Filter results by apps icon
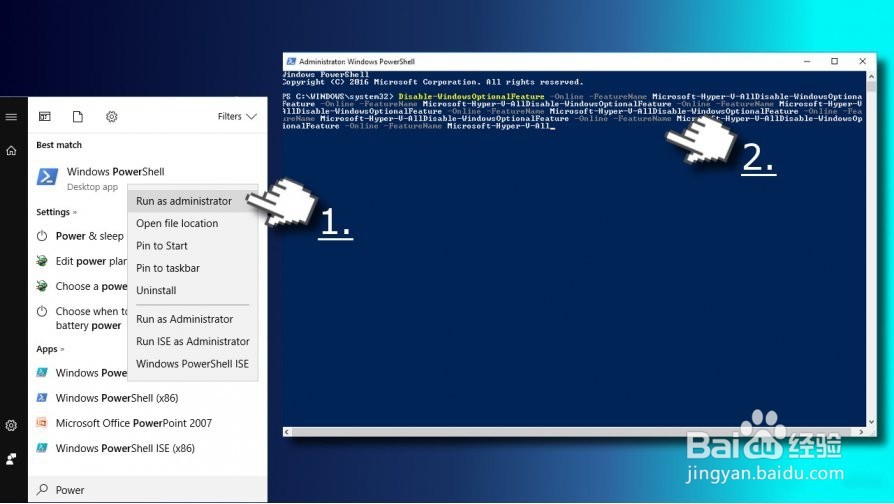Image resolution: width=894 pixels, height=504 pixels. [x=45, y=116]
